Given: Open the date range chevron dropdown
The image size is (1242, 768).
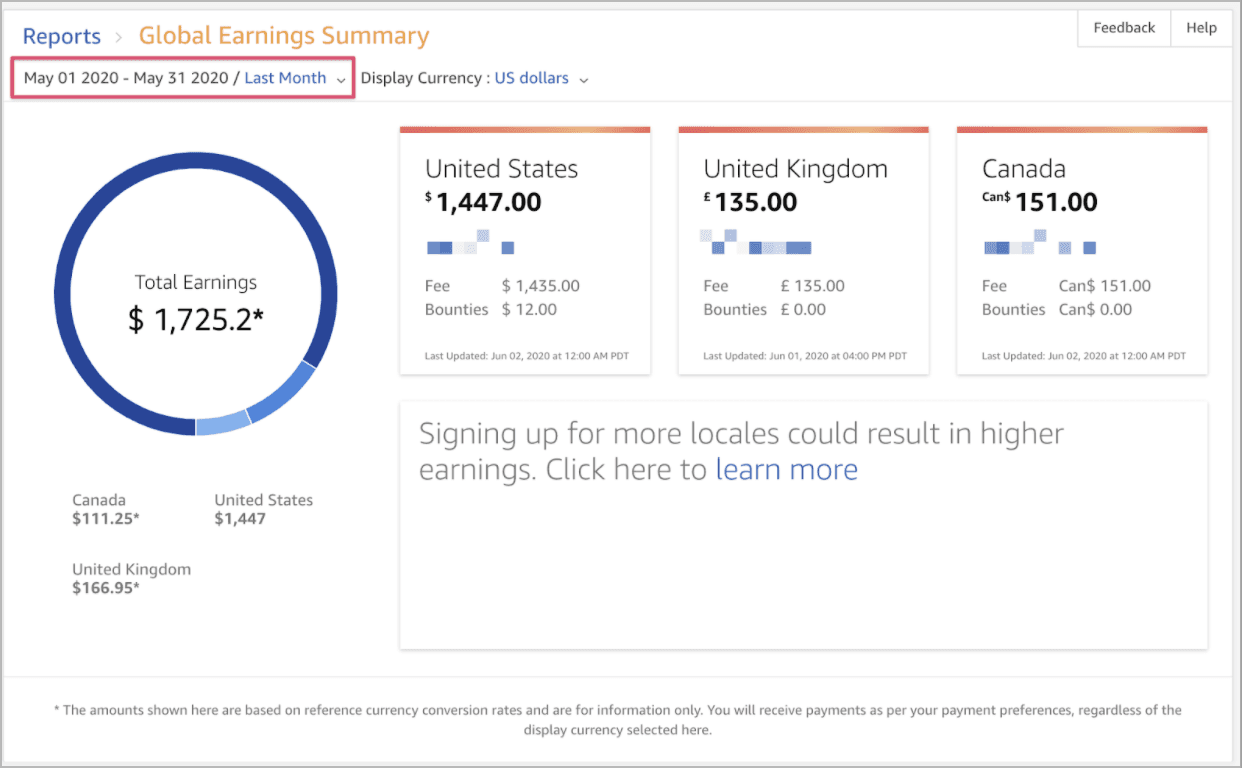Looking at the screenshot, I should click(x=341, y=79).
